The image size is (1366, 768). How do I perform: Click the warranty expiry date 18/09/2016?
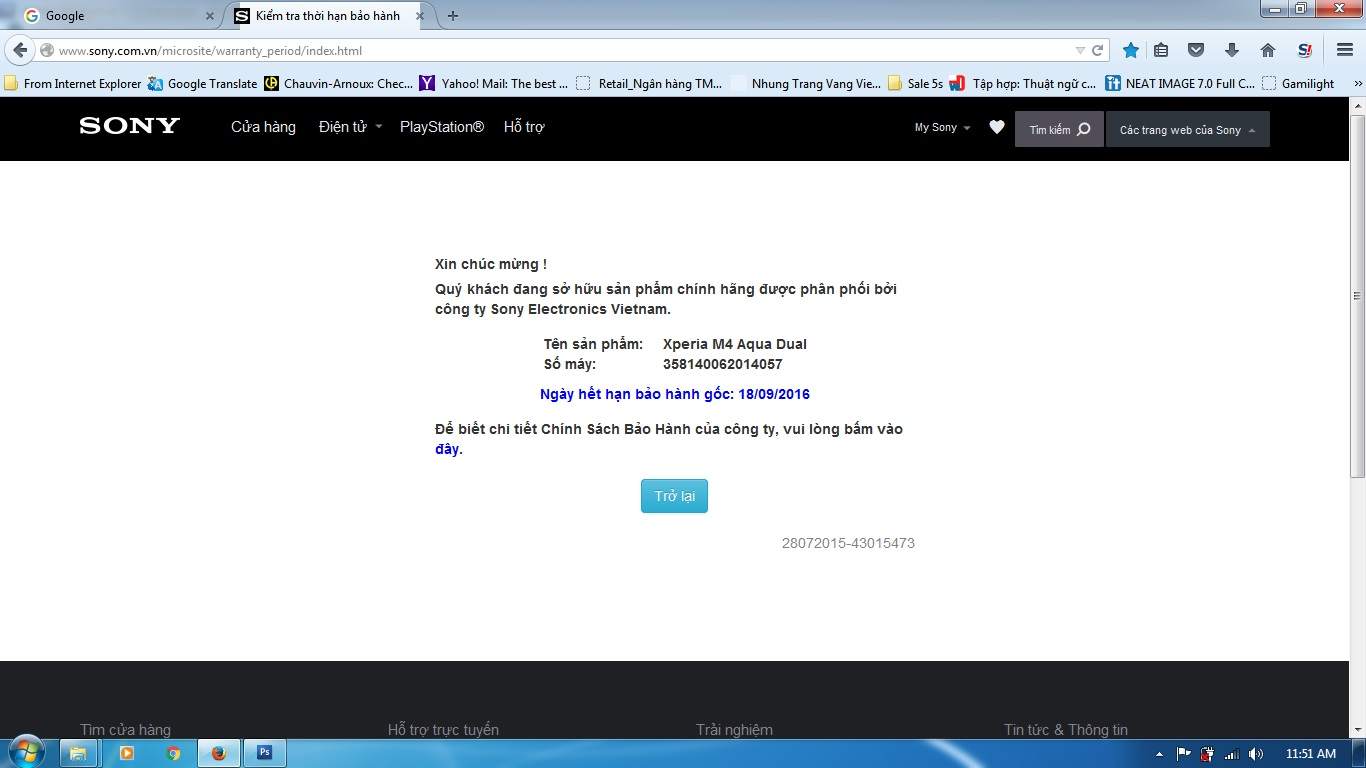point(774,394)
